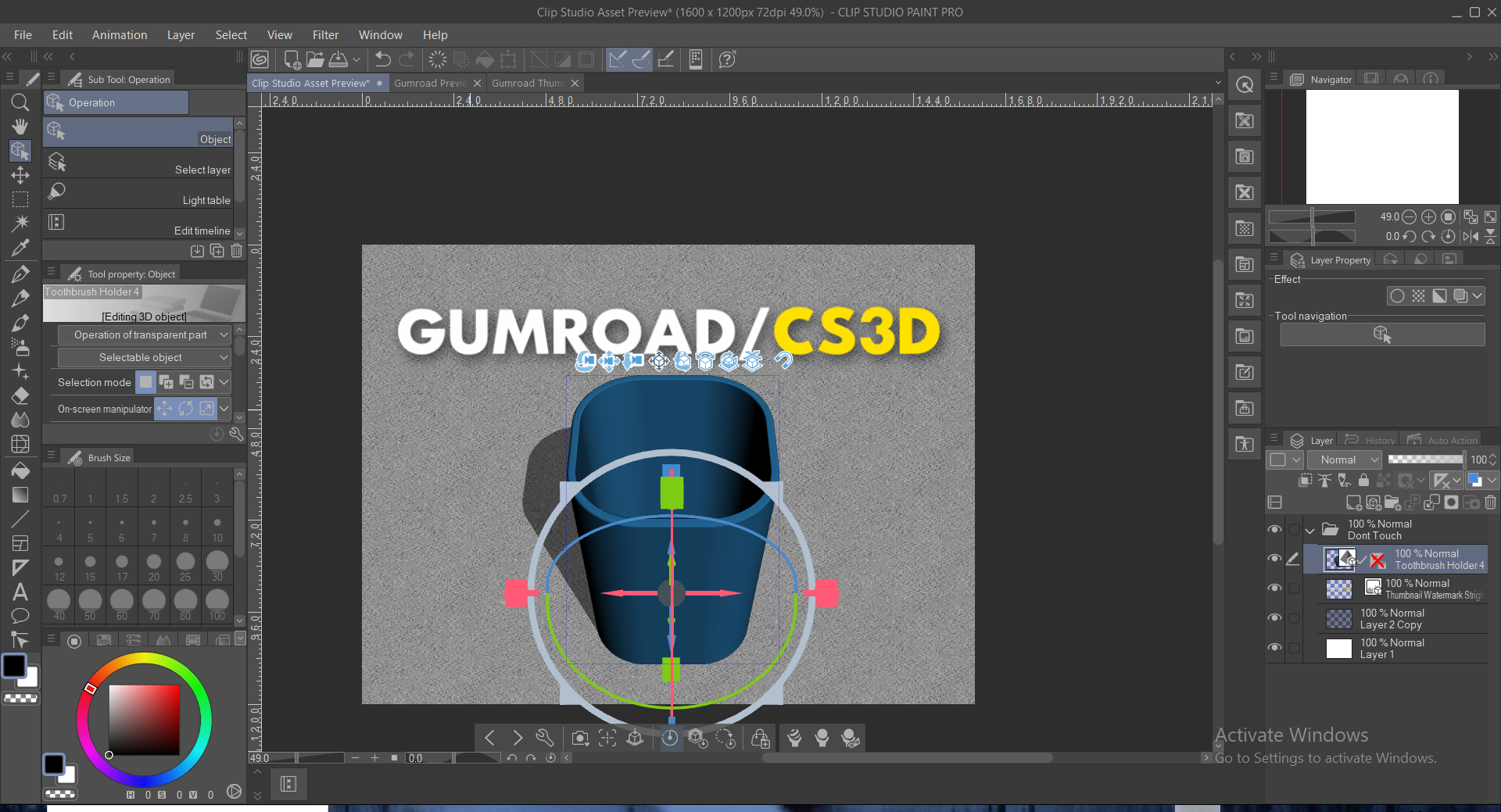Click the Redo arrow in command bar

(407, 59)
